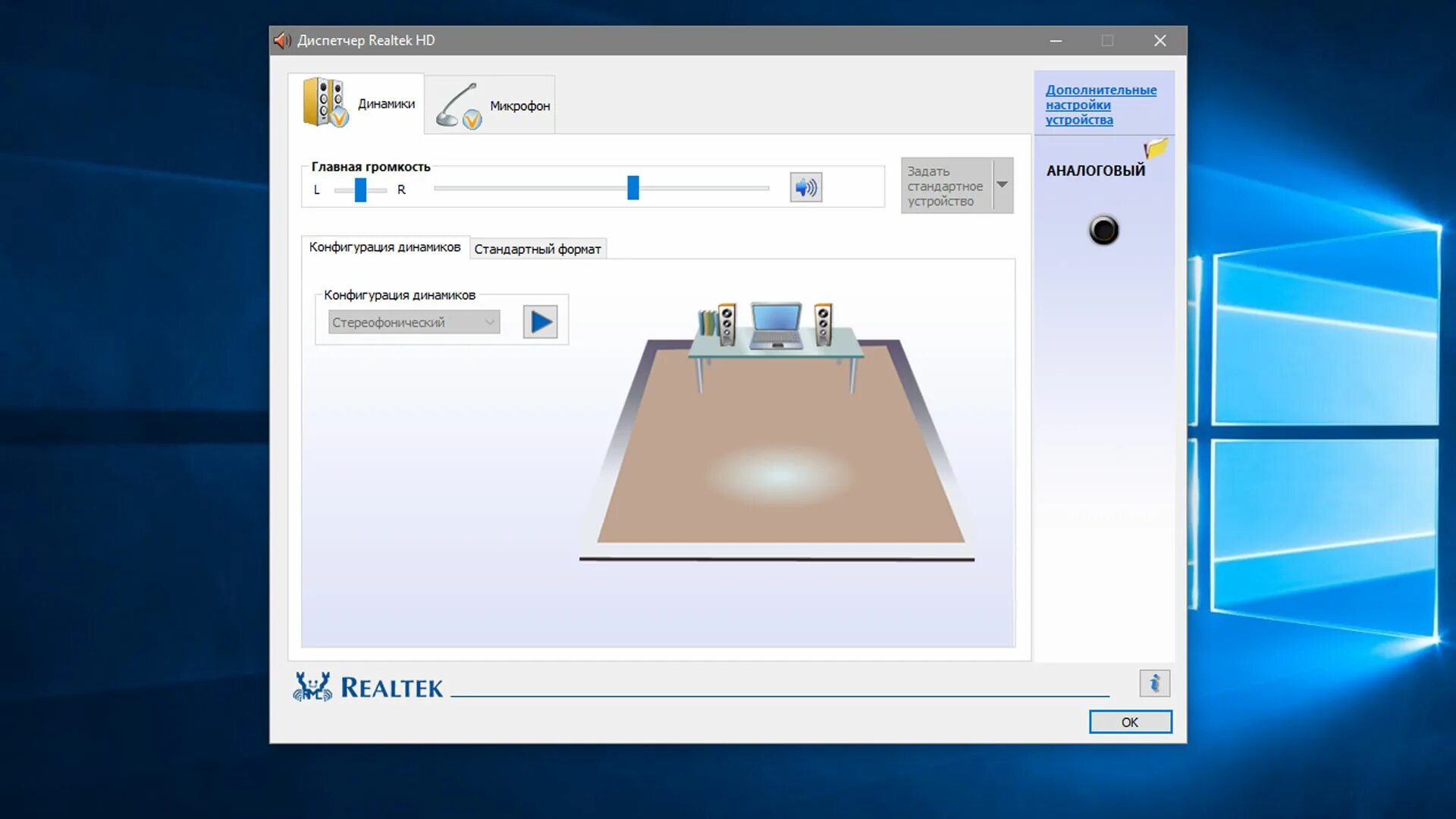The width and height of the screenshot is (1456, 819).
Task: Click the speaker icon in title bar
Action: [x=283, y=40]
